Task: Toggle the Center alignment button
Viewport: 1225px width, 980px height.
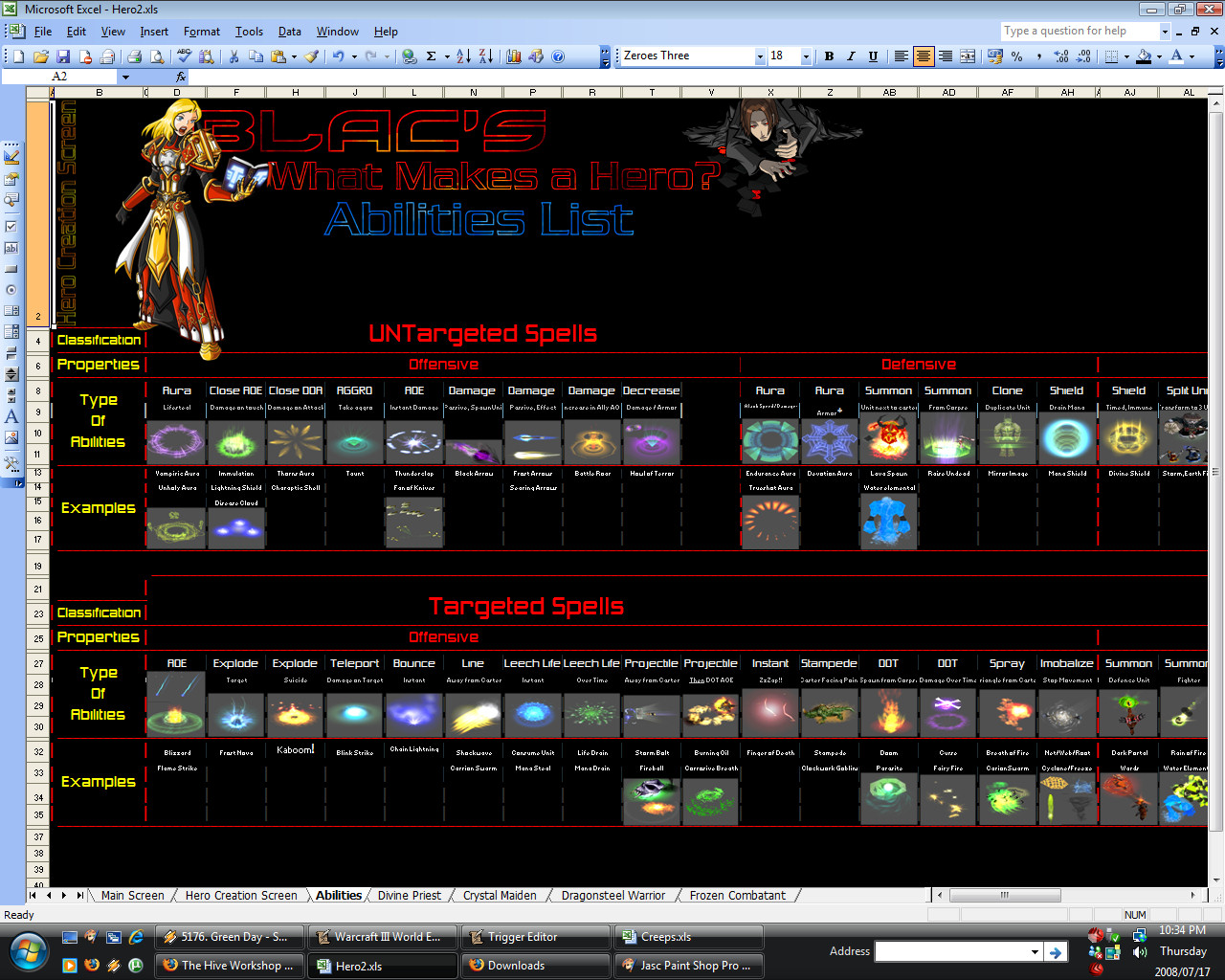Action: (x=923, y=56)
